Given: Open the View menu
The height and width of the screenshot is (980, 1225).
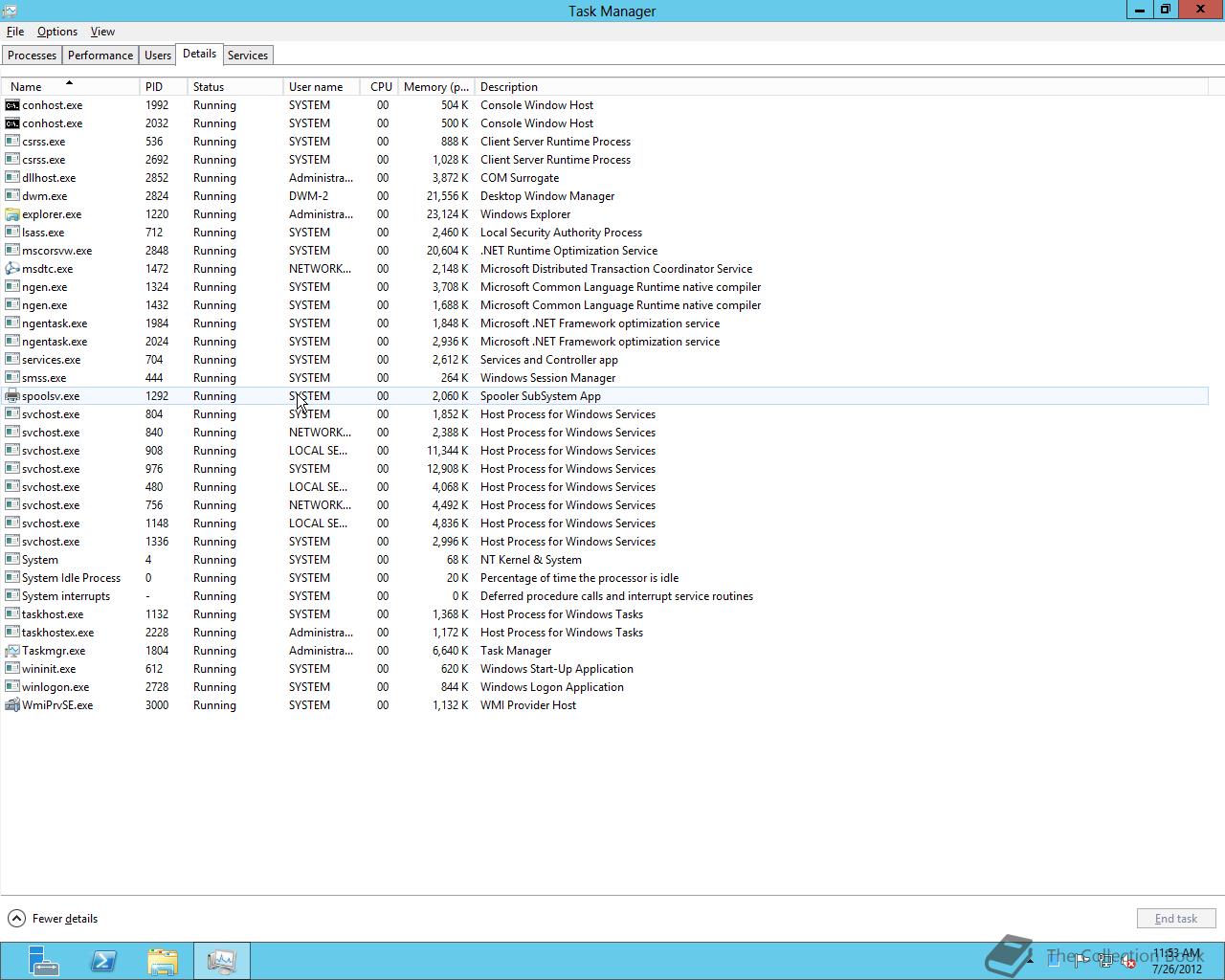Looking at the screenshot, I should (x=102, y=32).
